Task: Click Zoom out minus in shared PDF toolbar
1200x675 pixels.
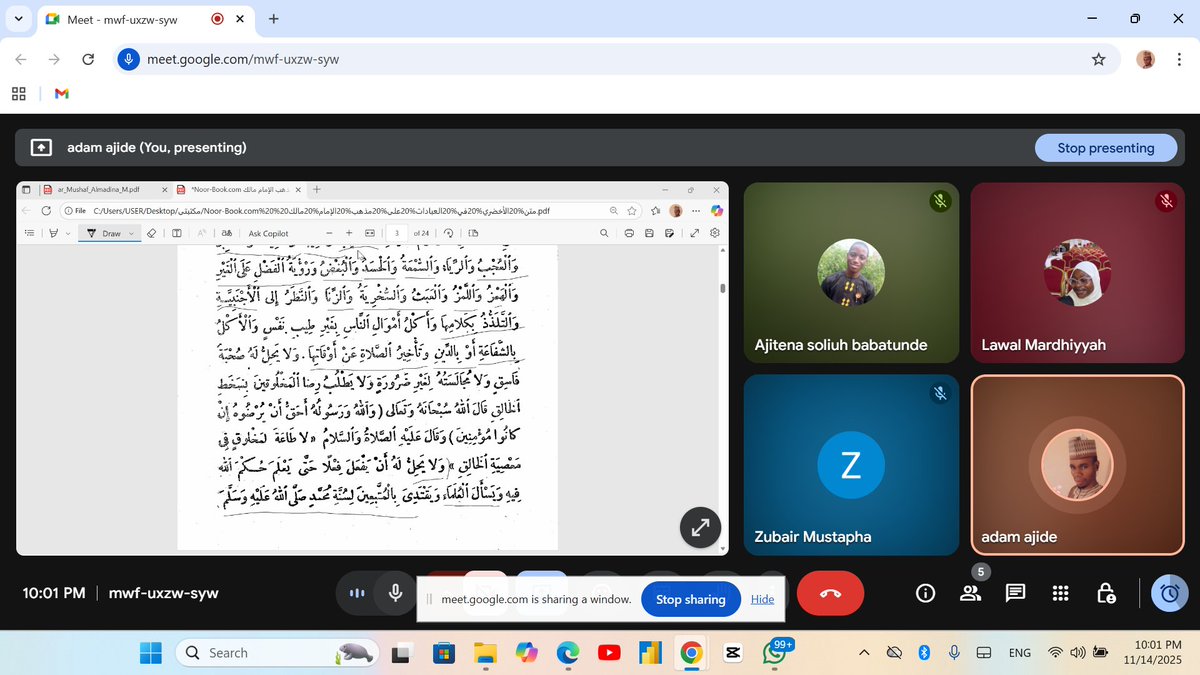Action: [329, 233]
